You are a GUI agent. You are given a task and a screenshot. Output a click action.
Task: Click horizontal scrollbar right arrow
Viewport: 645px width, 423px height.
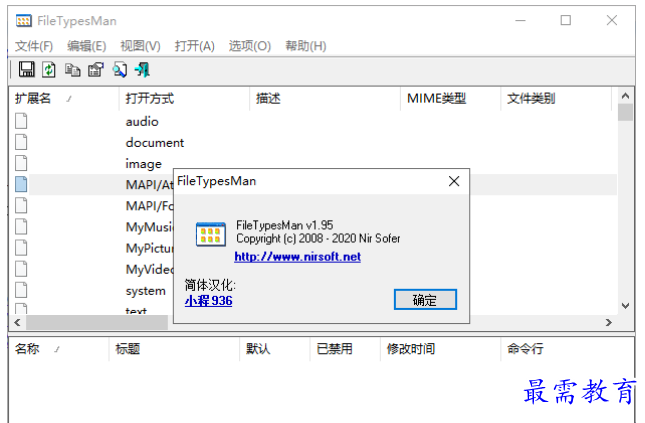click(x=609, y=322)
